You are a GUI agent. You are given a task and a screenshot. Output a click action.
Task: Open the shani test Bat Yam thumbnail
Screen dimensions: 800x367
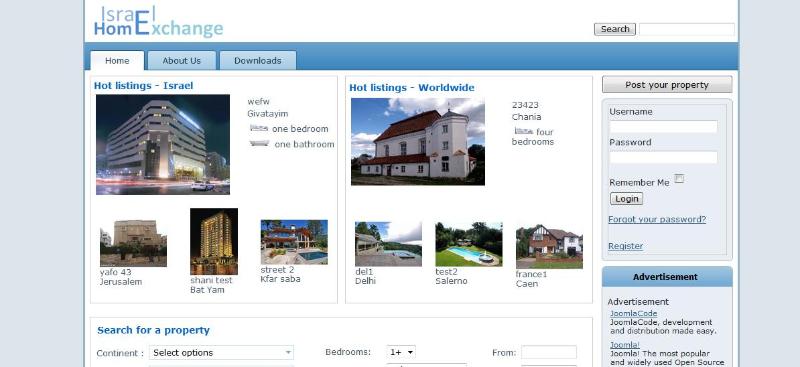(x=214, y=241)
